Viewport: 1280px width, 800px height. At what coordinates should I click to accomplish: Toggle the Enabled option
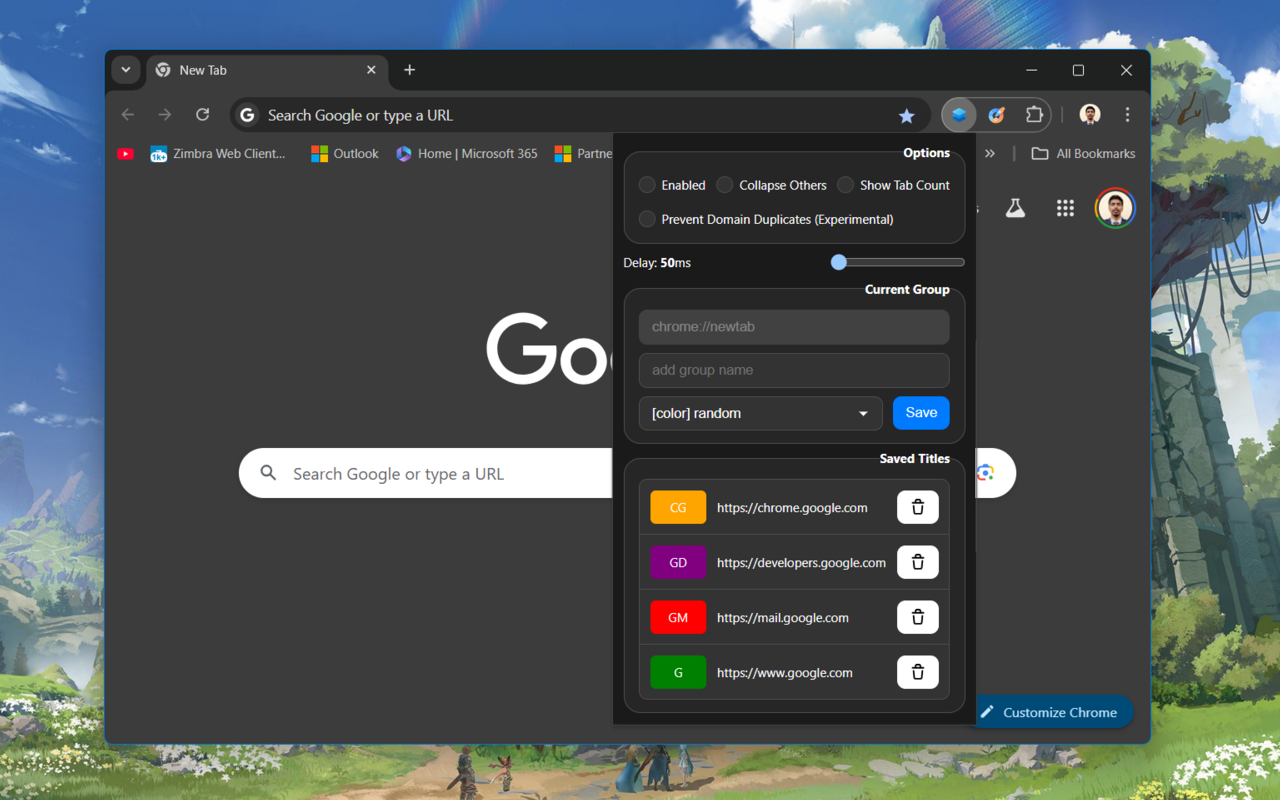[647, 185]
